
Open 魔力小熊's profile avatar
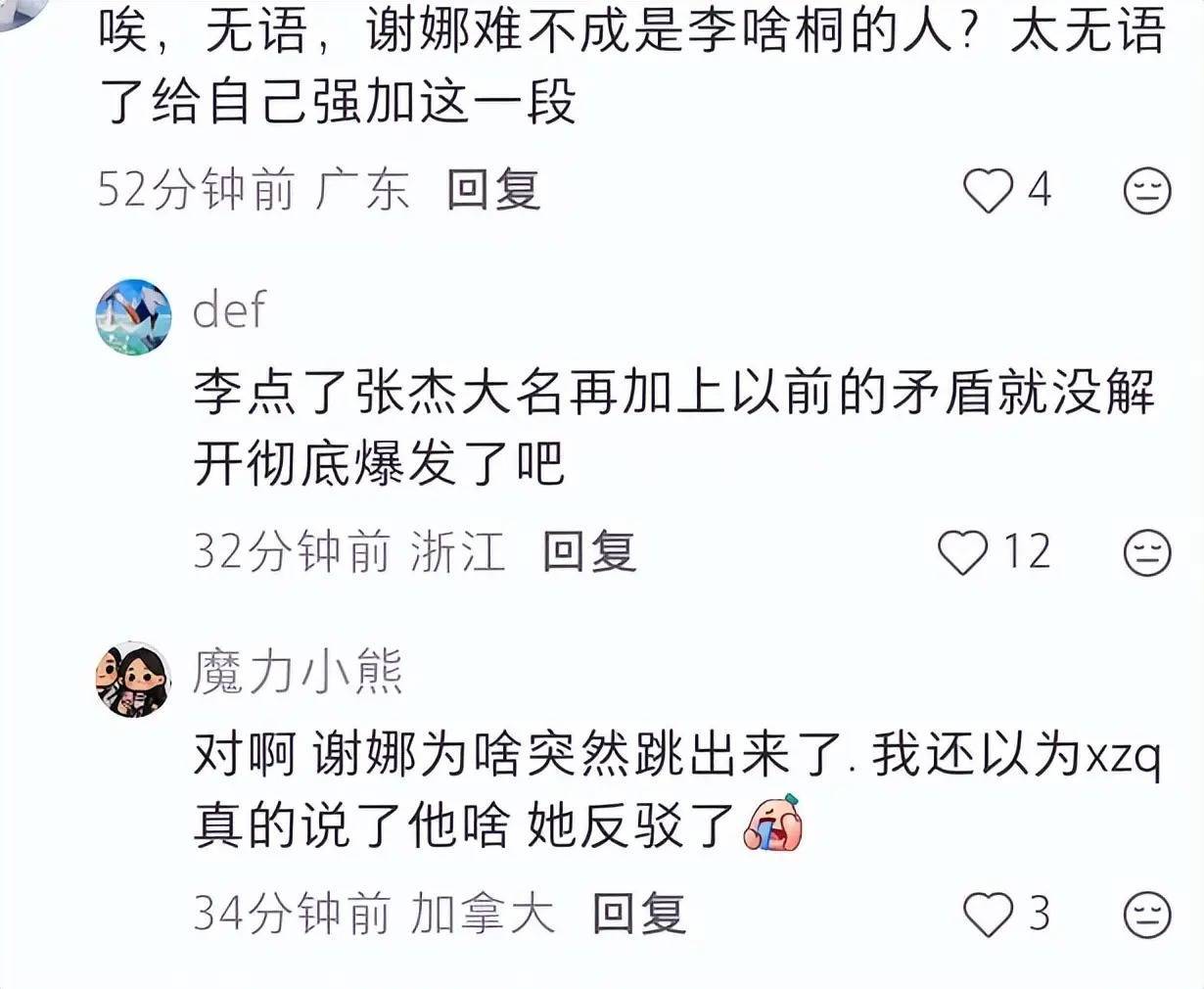pyautogui.click(x=132, y=680)
